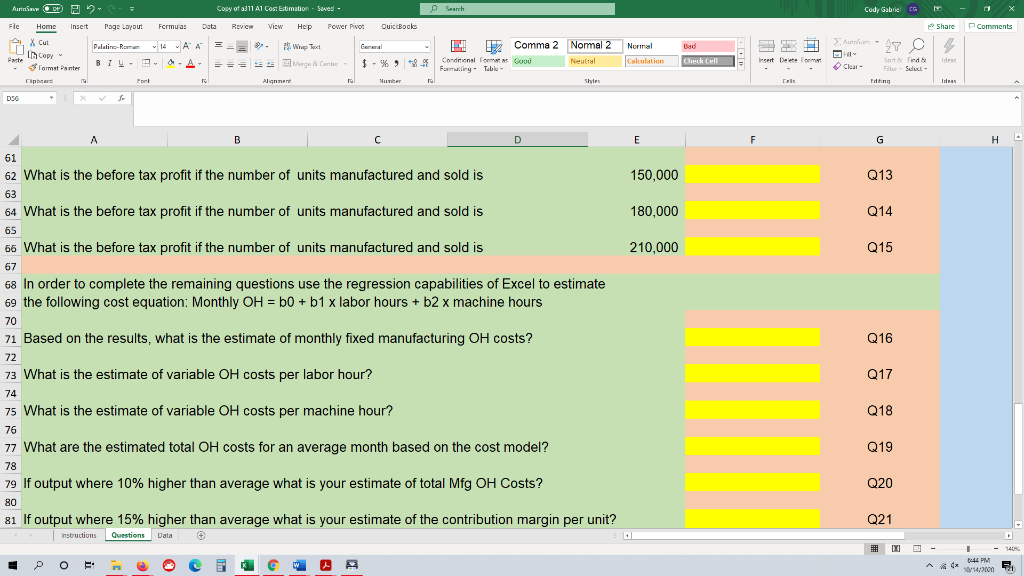
Task: Click the Insert Function fx icon
Action: 121,98
